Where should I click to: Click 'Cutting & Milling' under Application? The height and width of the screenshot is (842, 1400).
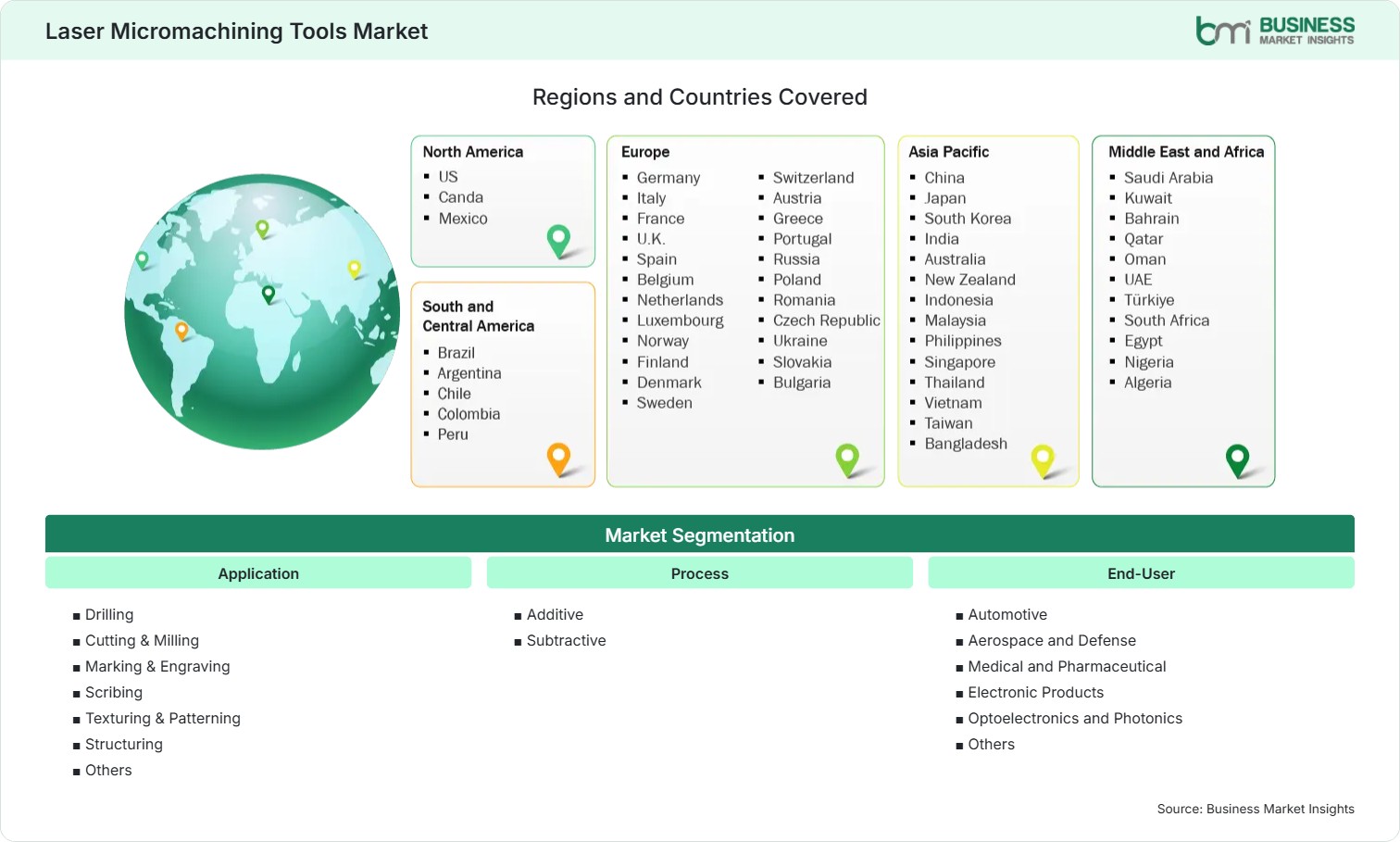tap(142, 640)
